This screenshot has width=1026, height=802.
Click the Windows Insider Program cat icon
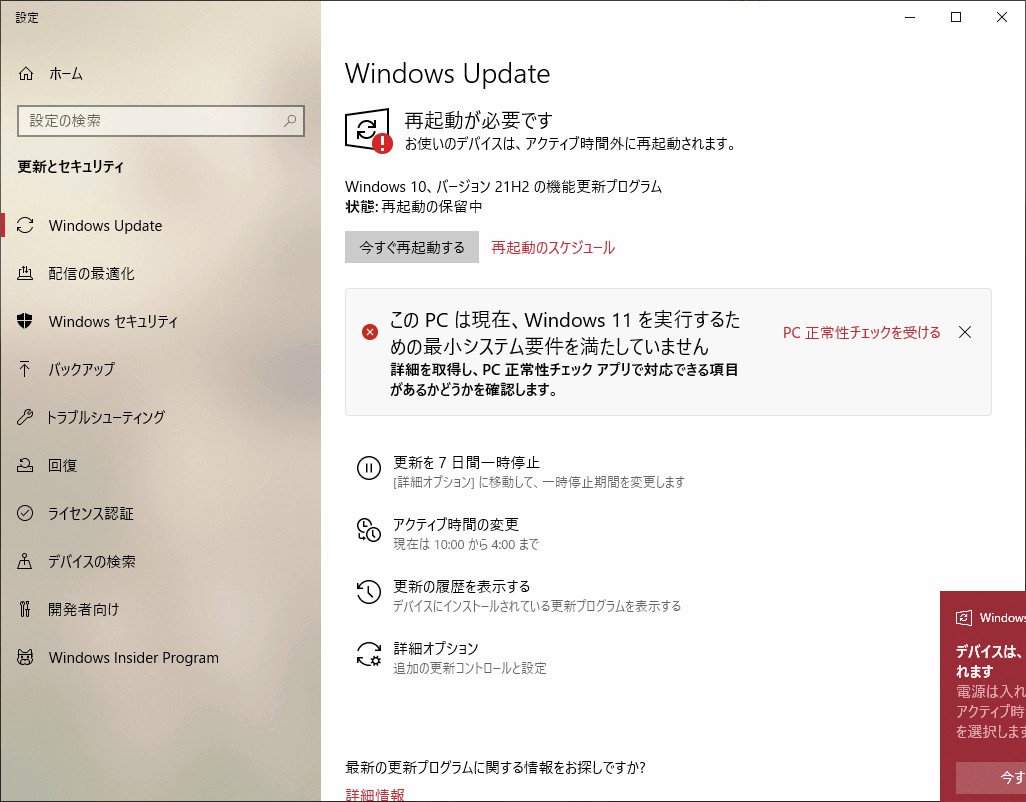[25, 657]
